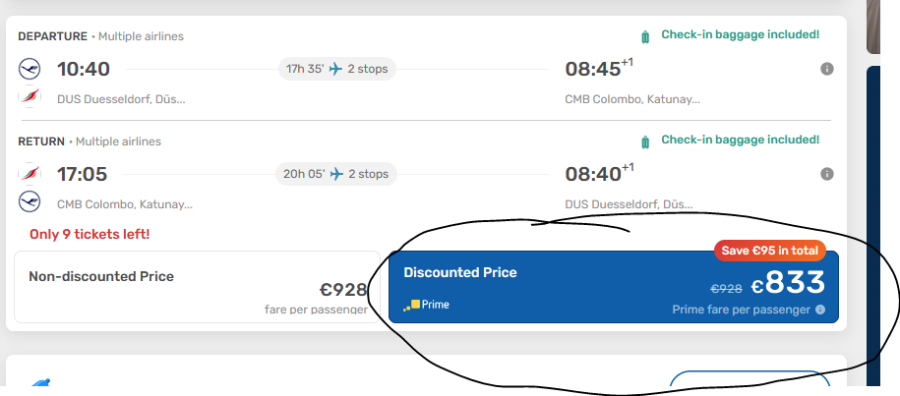This screenshot has height=396, width=900.
Task: Click the Lufthansa logo on departure flight
Action: [x=29, y=69]
